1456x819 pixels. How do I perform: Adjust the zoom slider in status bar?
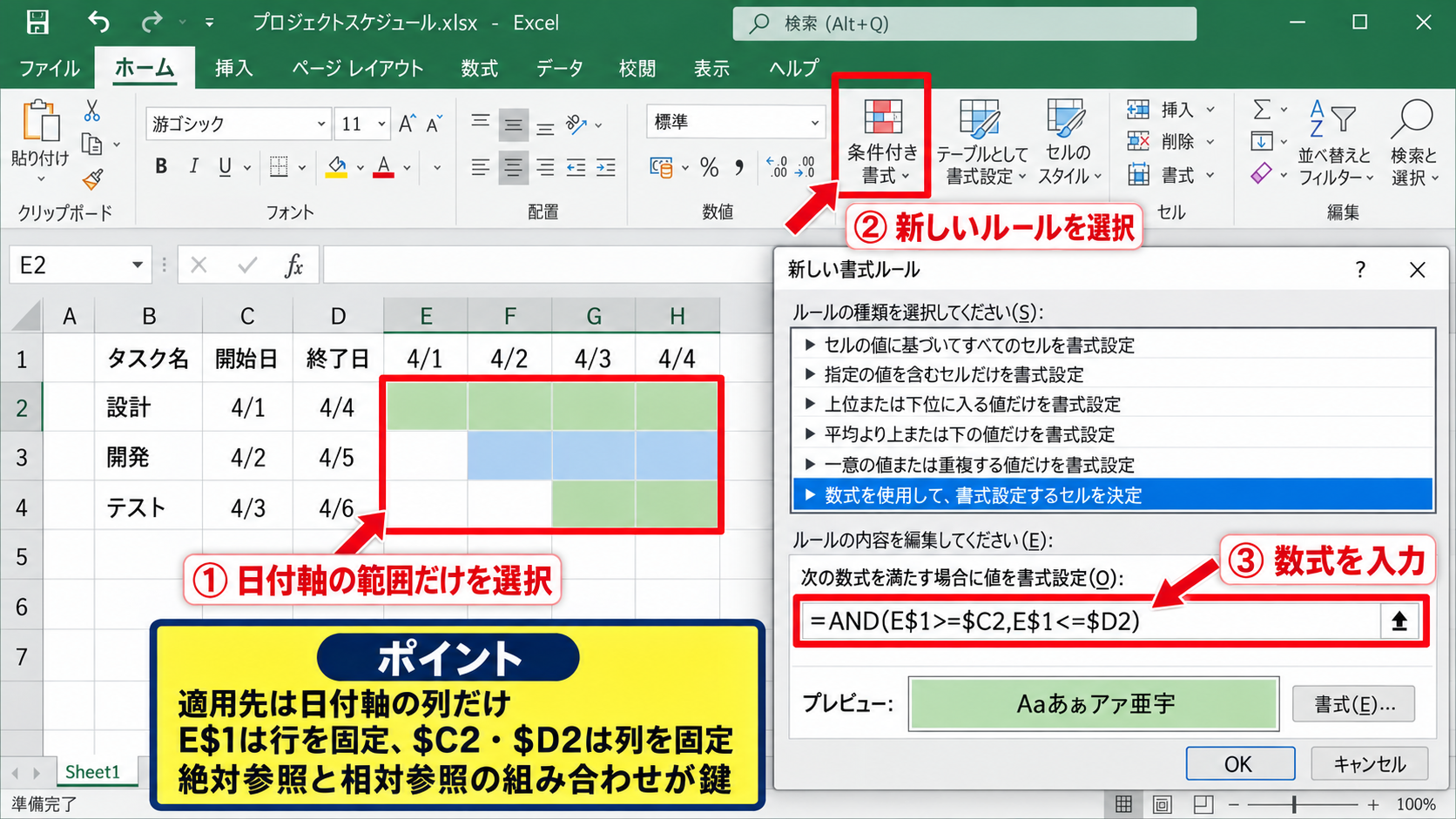[x=1294, y=805]
